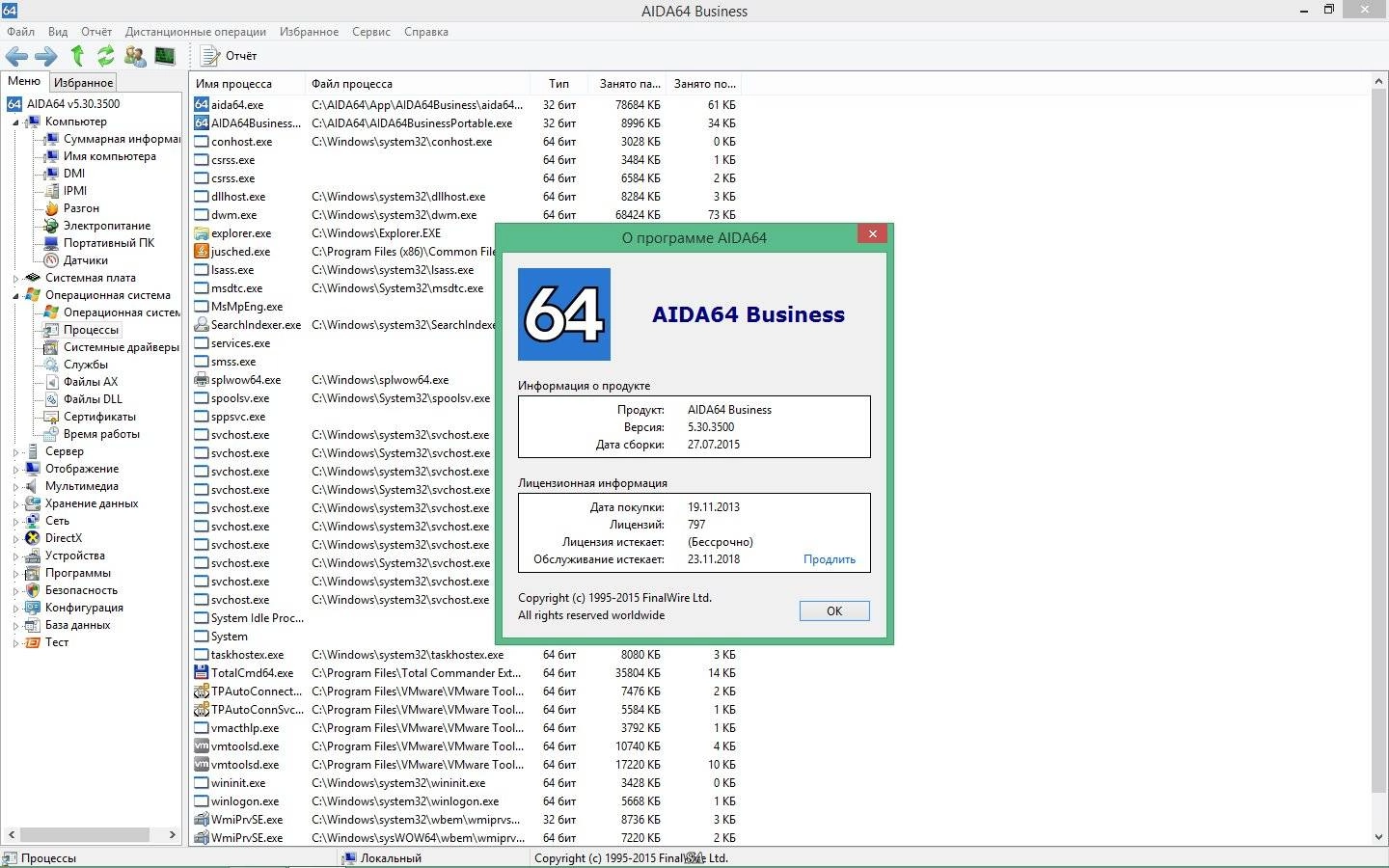Close the О программе AIDA64 dialog
1389x868 pixels.
pyautogui.click(x=872, y=233)
